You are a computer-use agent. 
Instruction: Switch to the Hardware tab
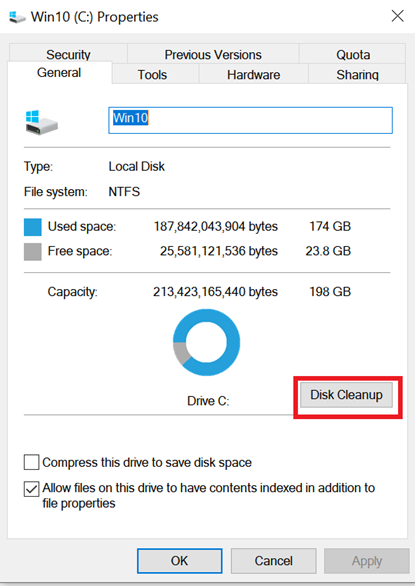coord(253,74)
